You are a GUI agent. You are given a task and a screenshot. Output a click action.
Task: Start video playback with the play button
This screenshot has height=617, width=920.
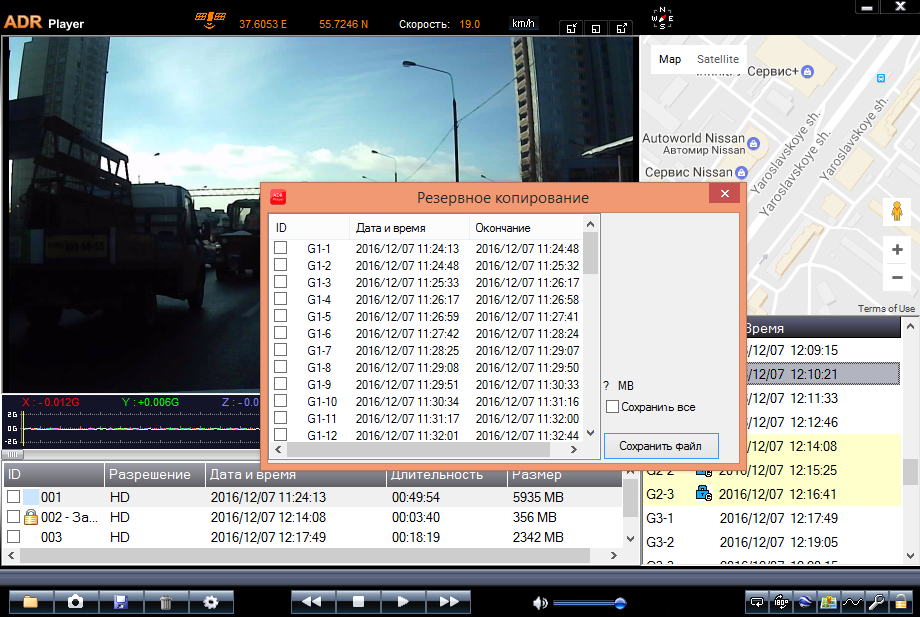pos(403,602)
